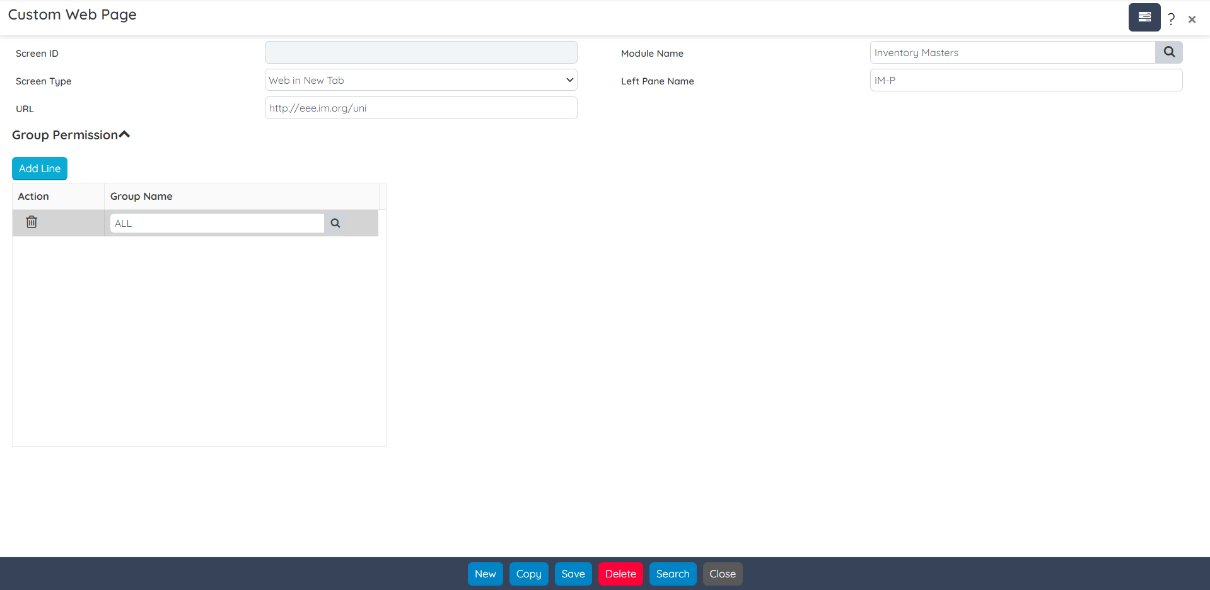Click the Module Name search magnifier icon
The width and height of the screenshot is (1210, 590).
1169,53
